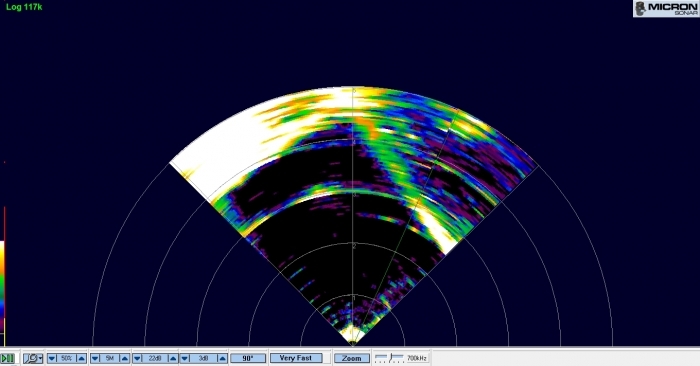Click the 50% value field
Screen dimensions: 700x366
67,358
